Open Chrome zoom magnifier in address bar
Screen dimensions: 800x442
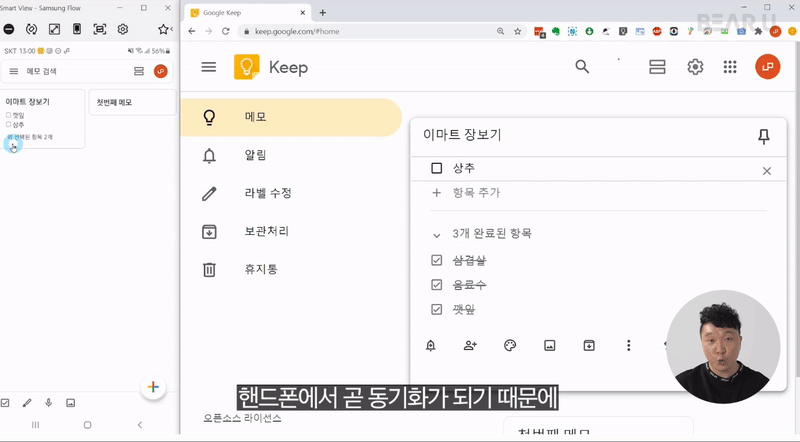[x=501, y=31]
